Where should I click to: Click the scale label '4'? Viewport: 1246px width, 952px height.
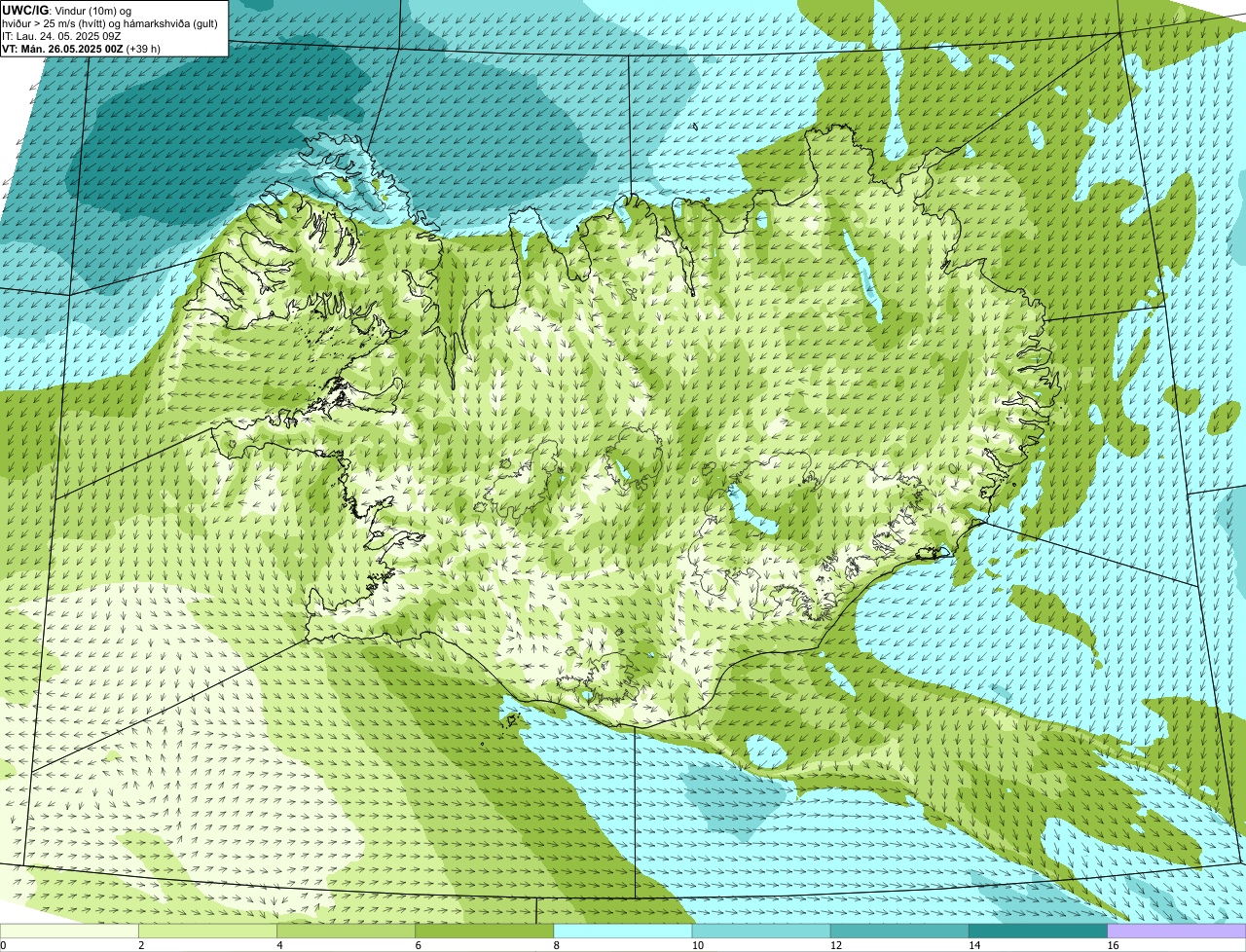pyautogui.click(x=279, y=945)
